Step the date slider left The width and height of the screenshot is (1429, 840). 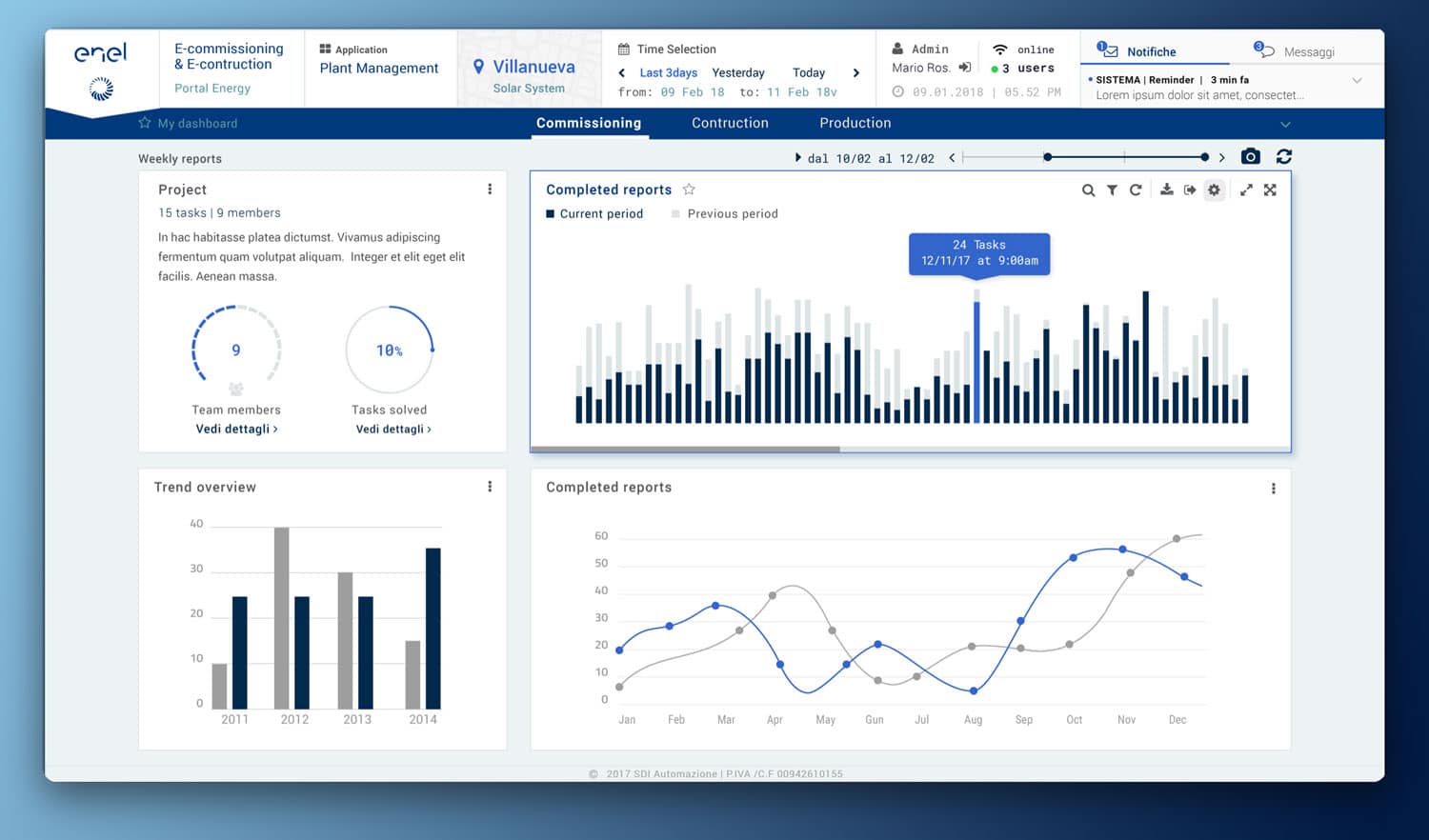click(x=952, y=158)
